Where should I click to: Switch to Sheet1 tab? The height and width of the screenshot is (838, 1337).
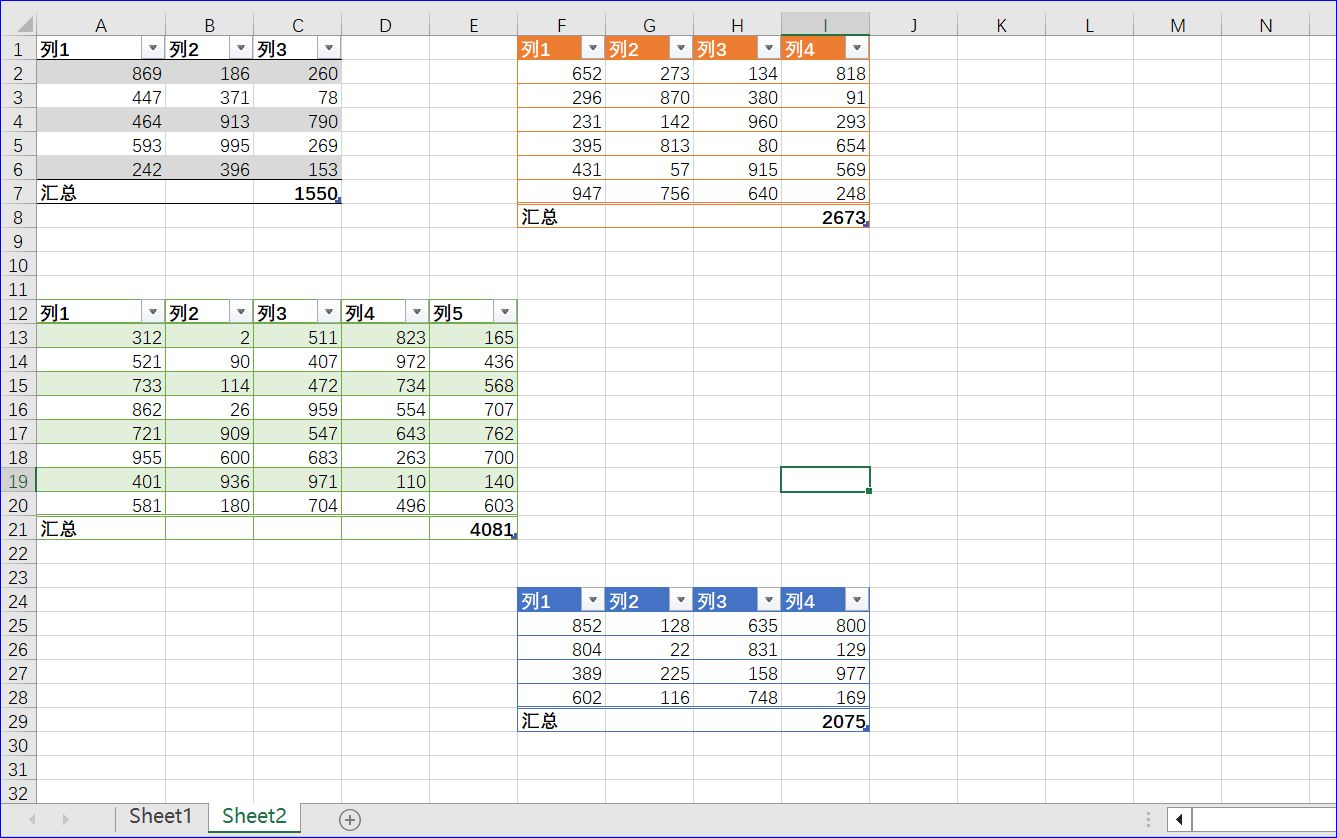160,817
